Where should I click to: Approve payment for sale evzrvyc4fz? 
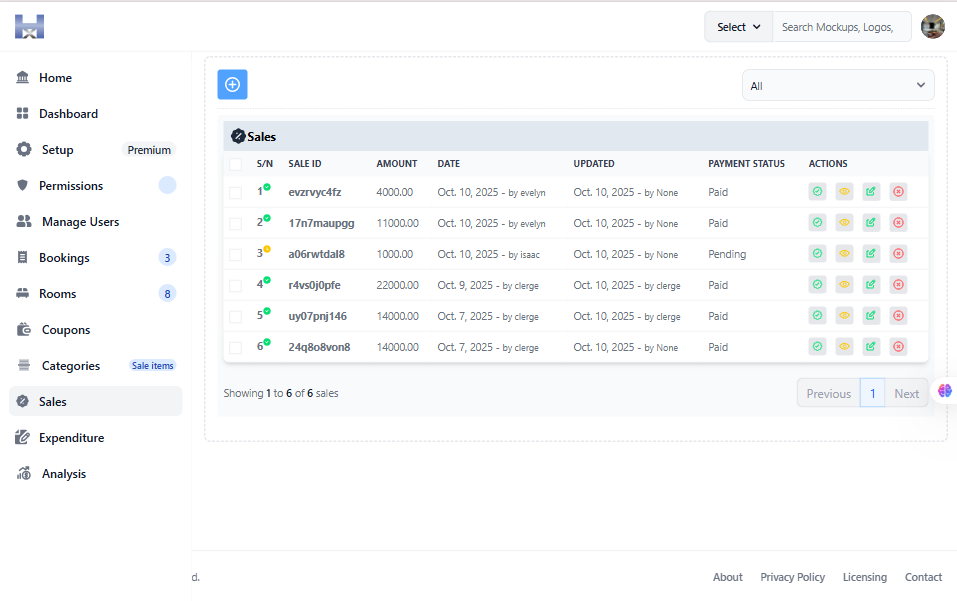tap(817, 191)
